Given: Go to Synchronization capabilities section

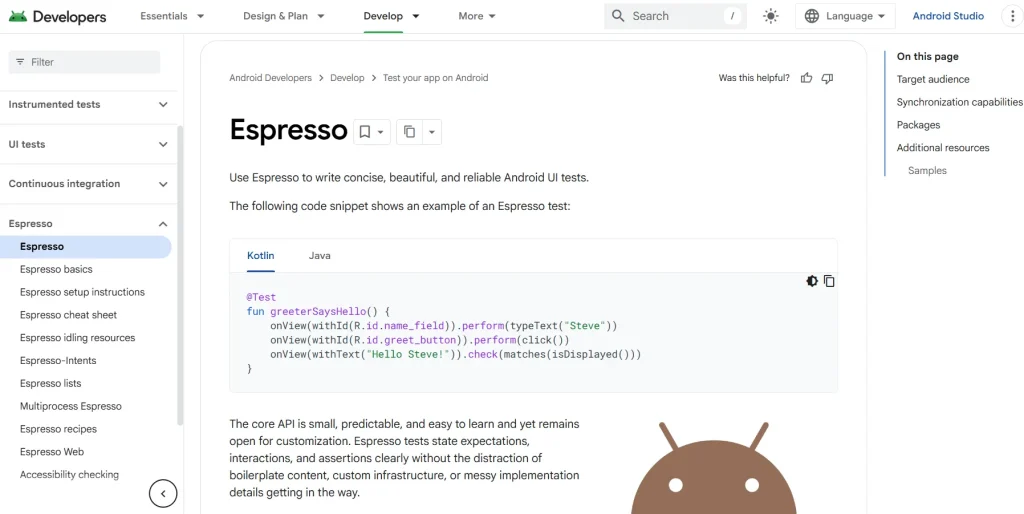Looking at the screenshot, I should (x=959, y=102).
